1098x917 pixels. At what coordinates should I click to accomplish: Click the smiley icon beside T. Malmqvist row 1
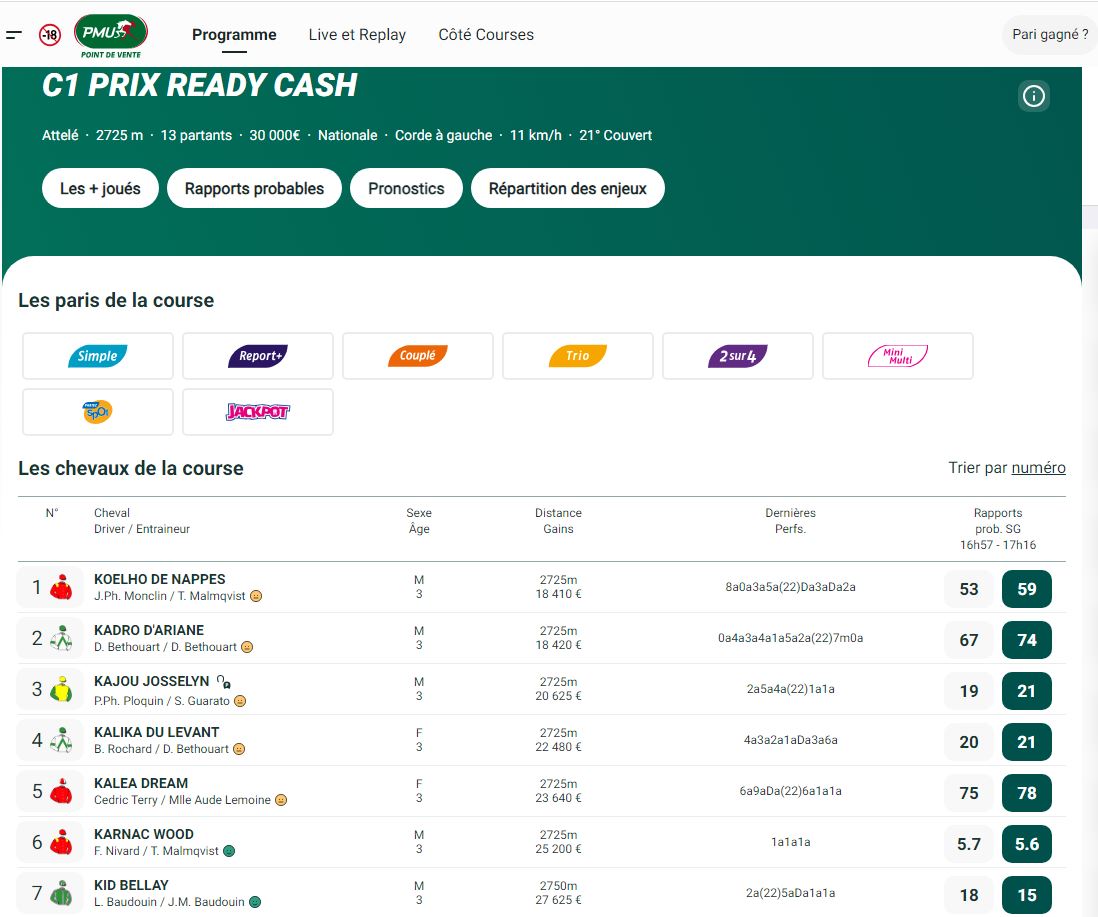pos(256,596)
